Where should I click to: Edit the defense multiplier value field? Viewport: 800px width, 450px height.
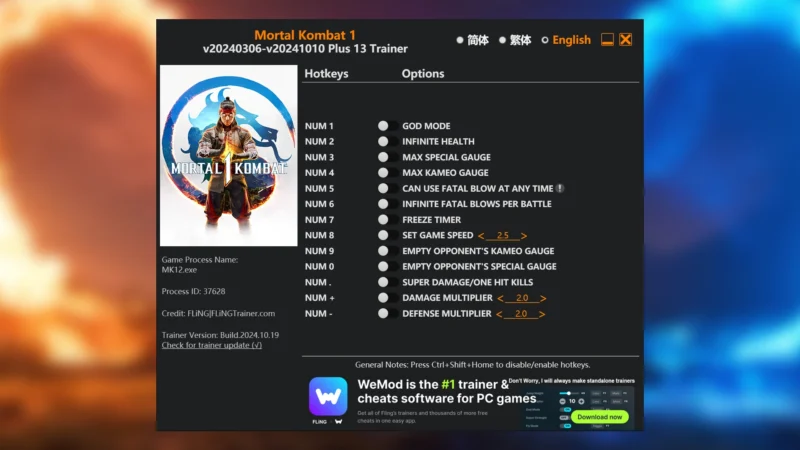(520, 313)
